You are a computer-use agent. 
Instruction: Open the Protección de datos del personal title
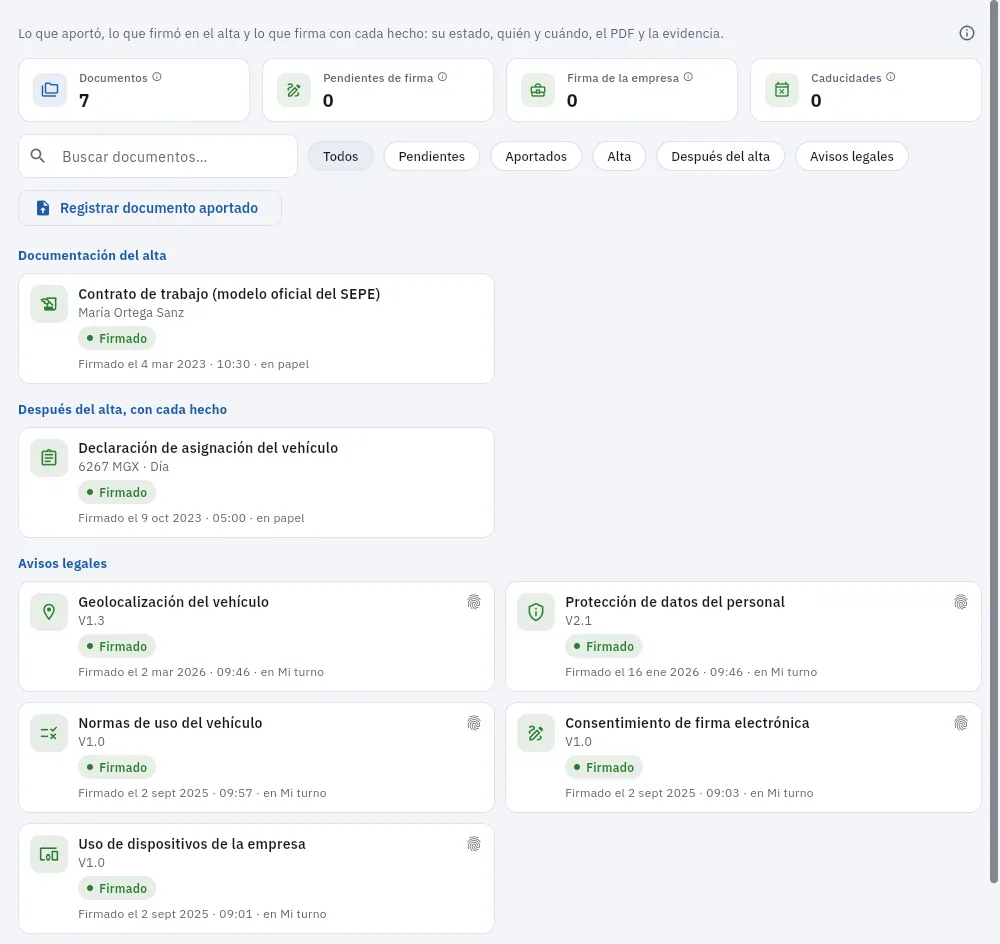coord(675,602)
